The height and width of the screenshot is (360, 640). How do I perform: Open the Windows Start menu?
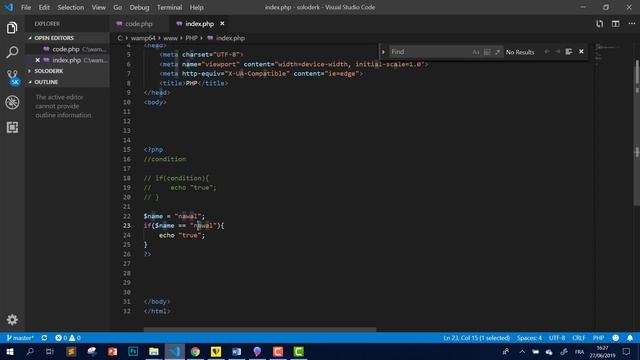tap(9, 351)
